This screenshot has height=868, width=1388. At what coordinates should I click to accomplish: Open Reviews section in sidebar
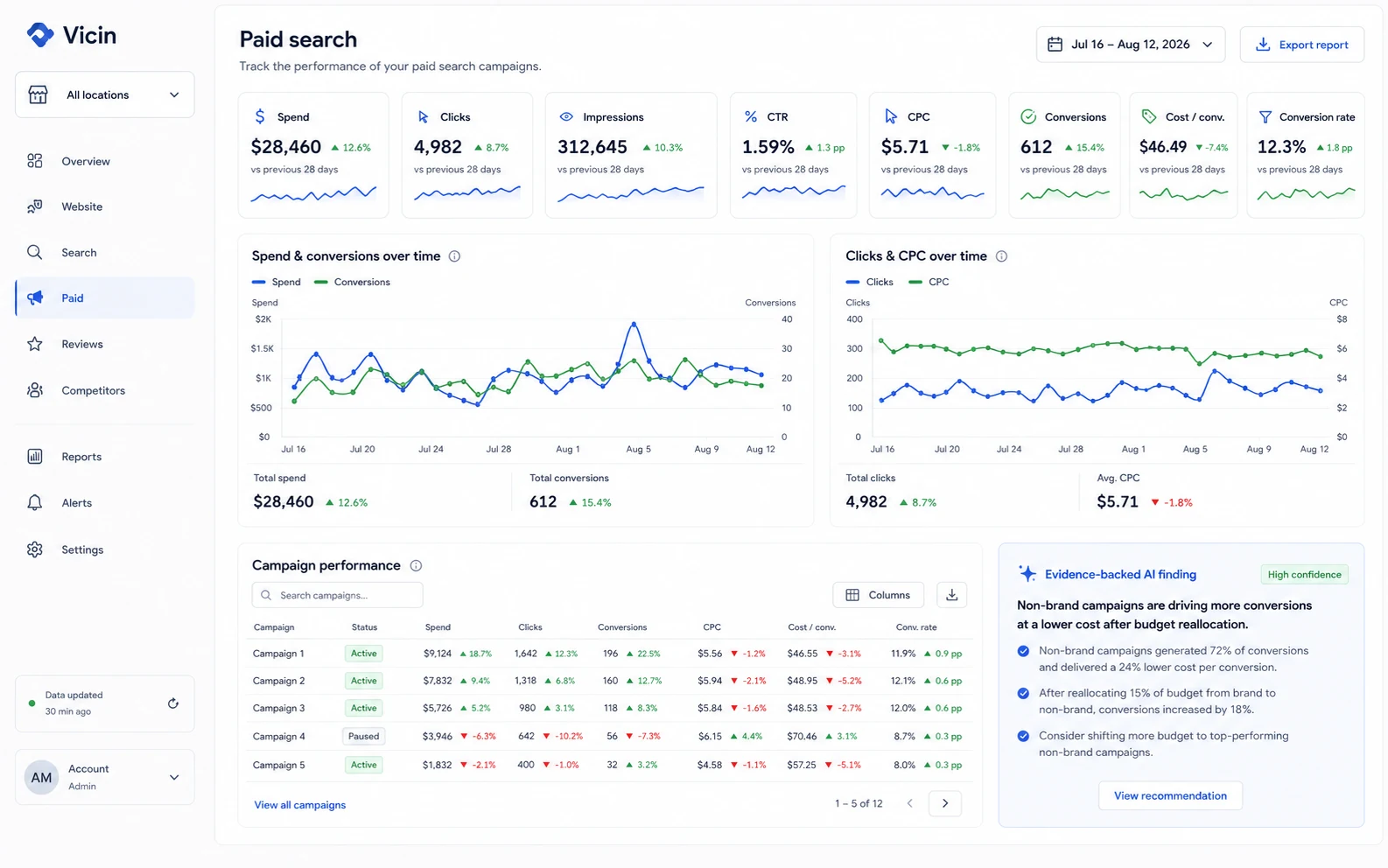[105, 344]
